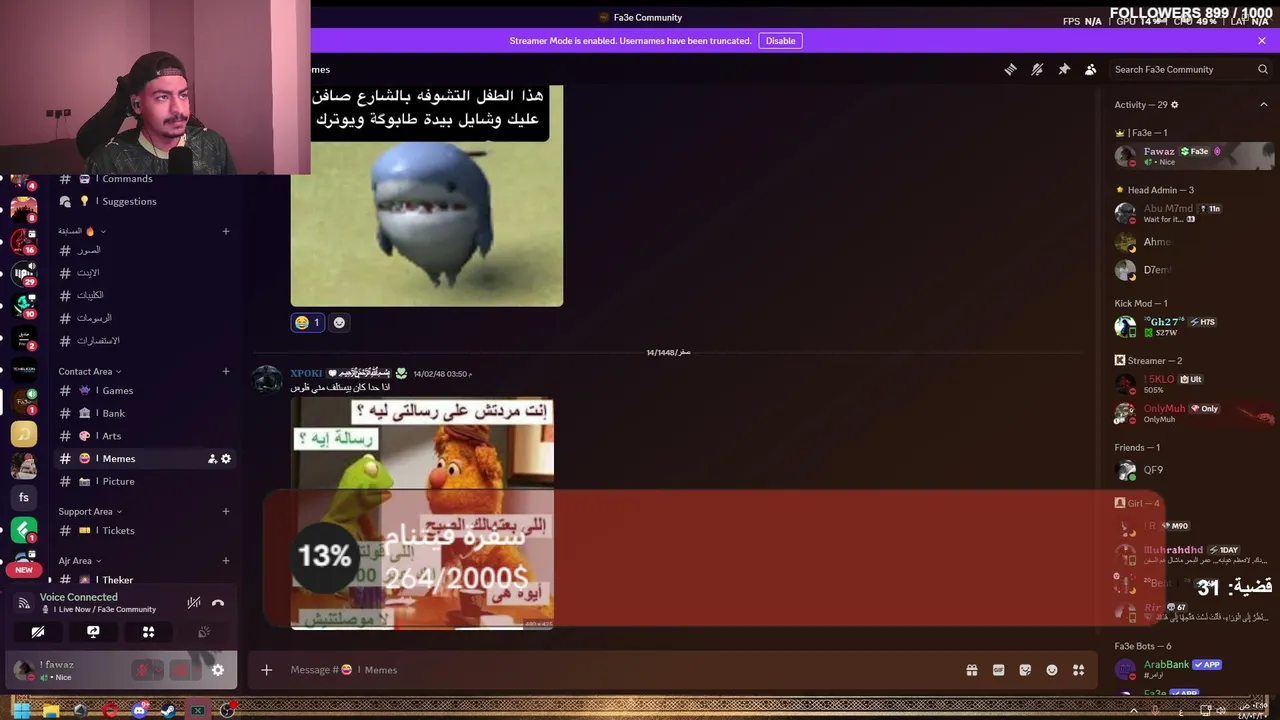The width and height of the screenshot is (1280, 720).
Task: Open Steam from the Windows taskbar
Action: tap(168, 711)
